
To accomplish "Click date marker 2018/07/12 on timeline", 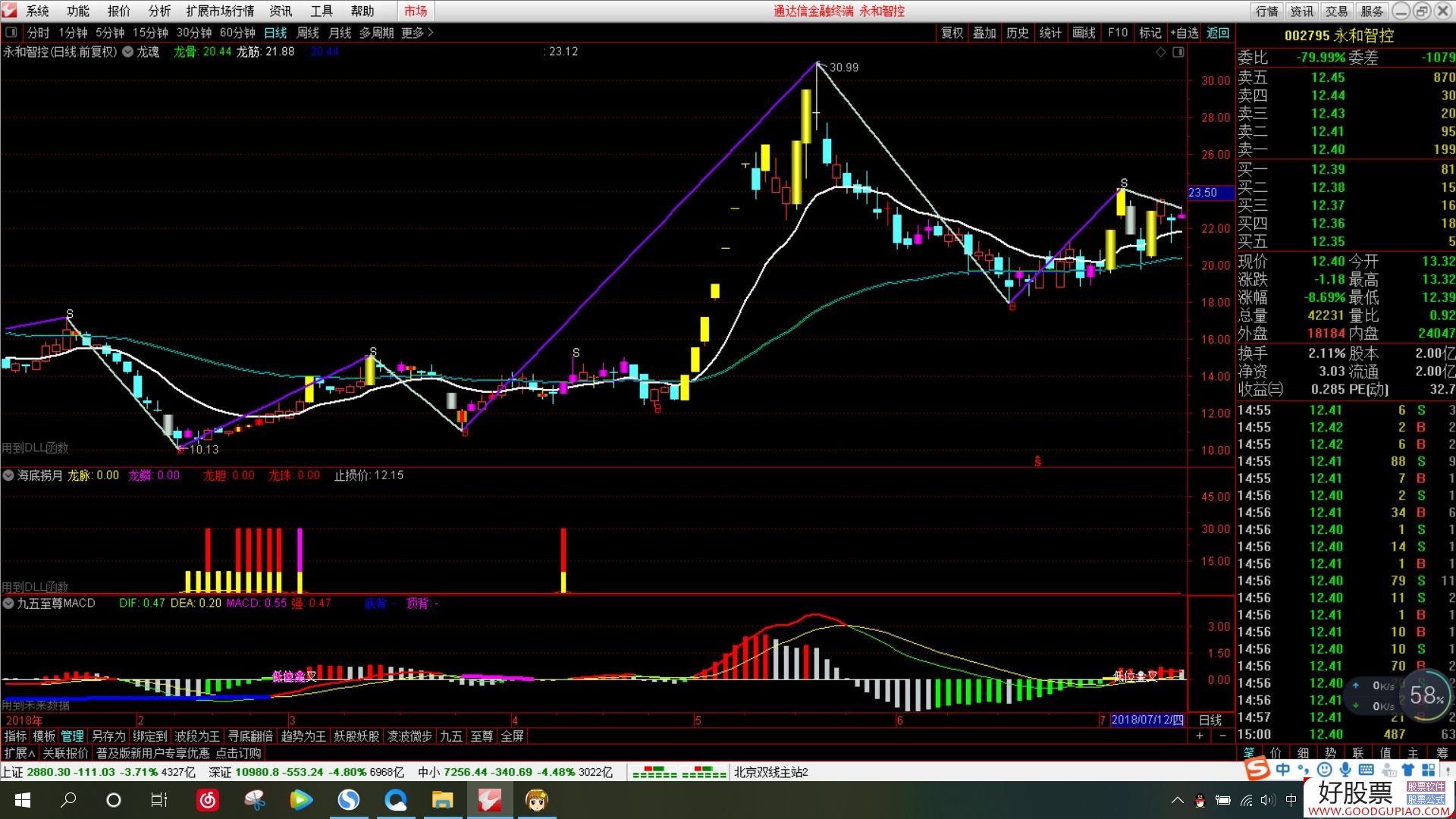I will [x=1147, y=720].
